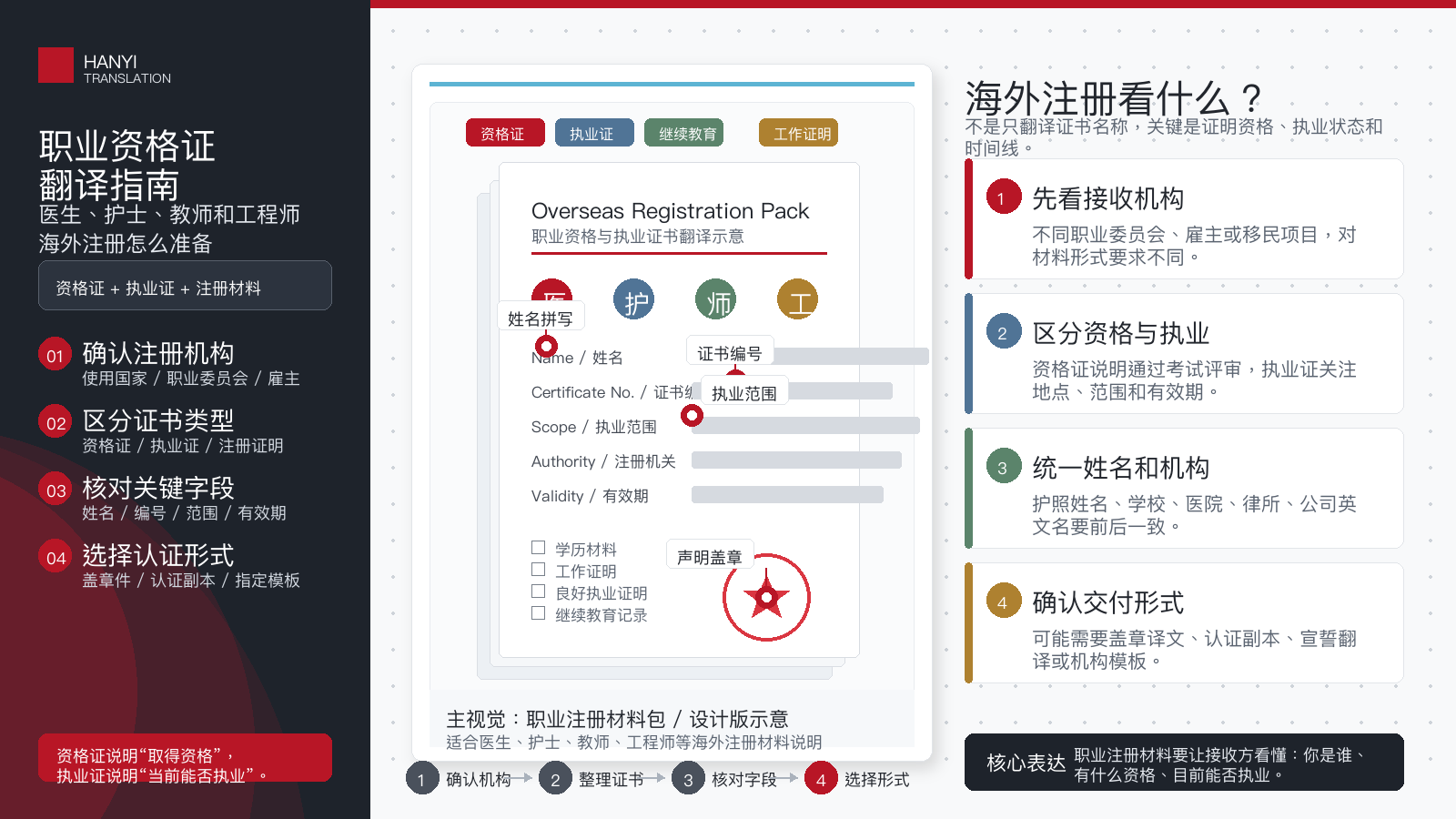Image resolution: width=1456 pixels, height=819 pixels.
Task: Click the green 师 teacher circle icon
Action: click(x=716, y=299)
